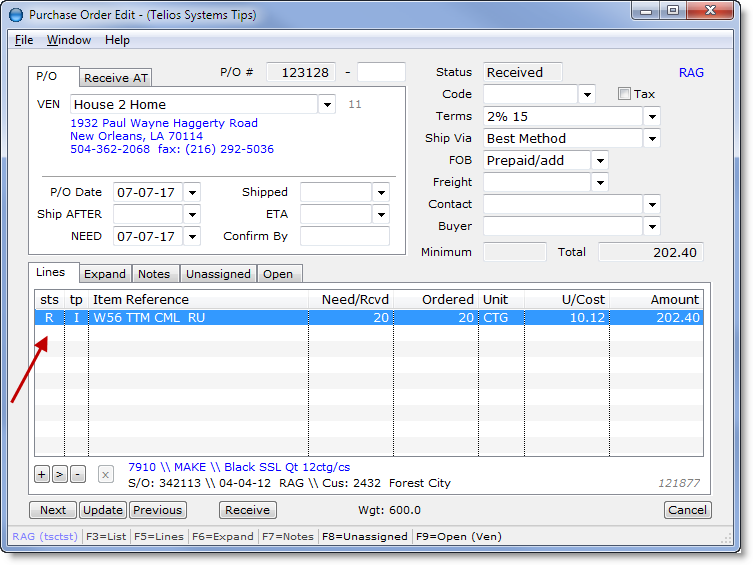
Task: Open the File menu
Action: click(24, 40)
